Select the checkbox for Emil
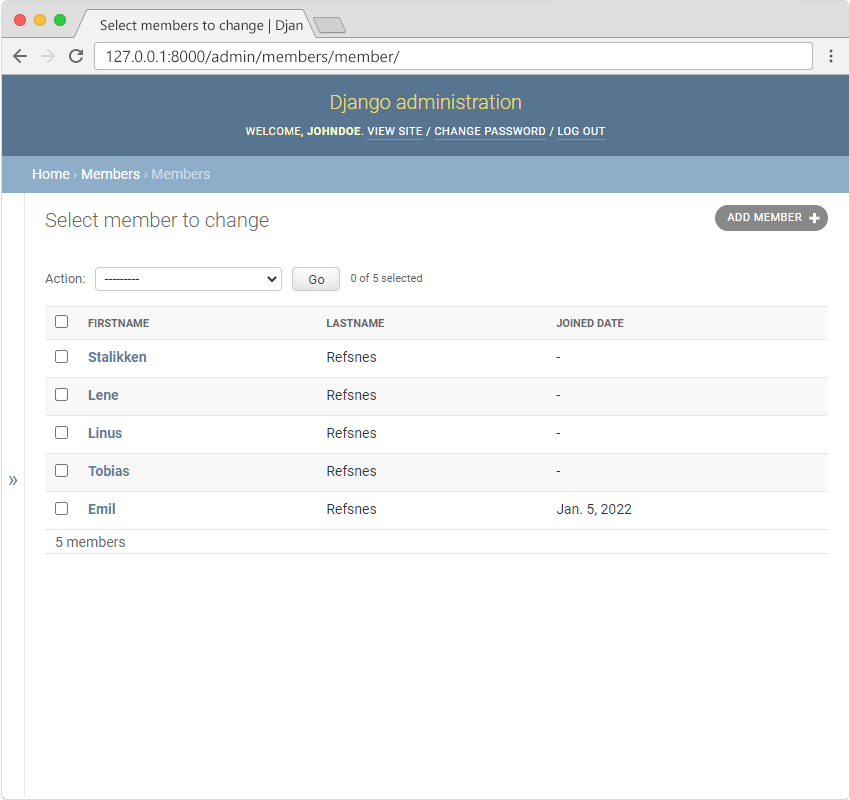Screen dimensions: 850x800 [61, 508]
